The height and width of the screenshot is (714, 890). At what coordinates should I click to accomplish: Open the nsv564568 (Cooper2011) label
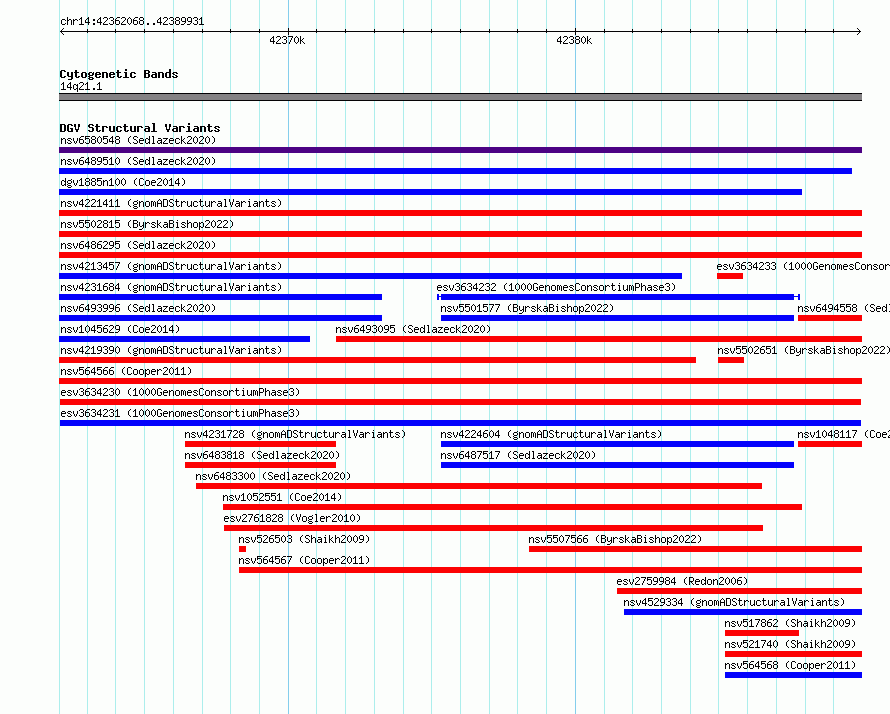click(790, 665)
